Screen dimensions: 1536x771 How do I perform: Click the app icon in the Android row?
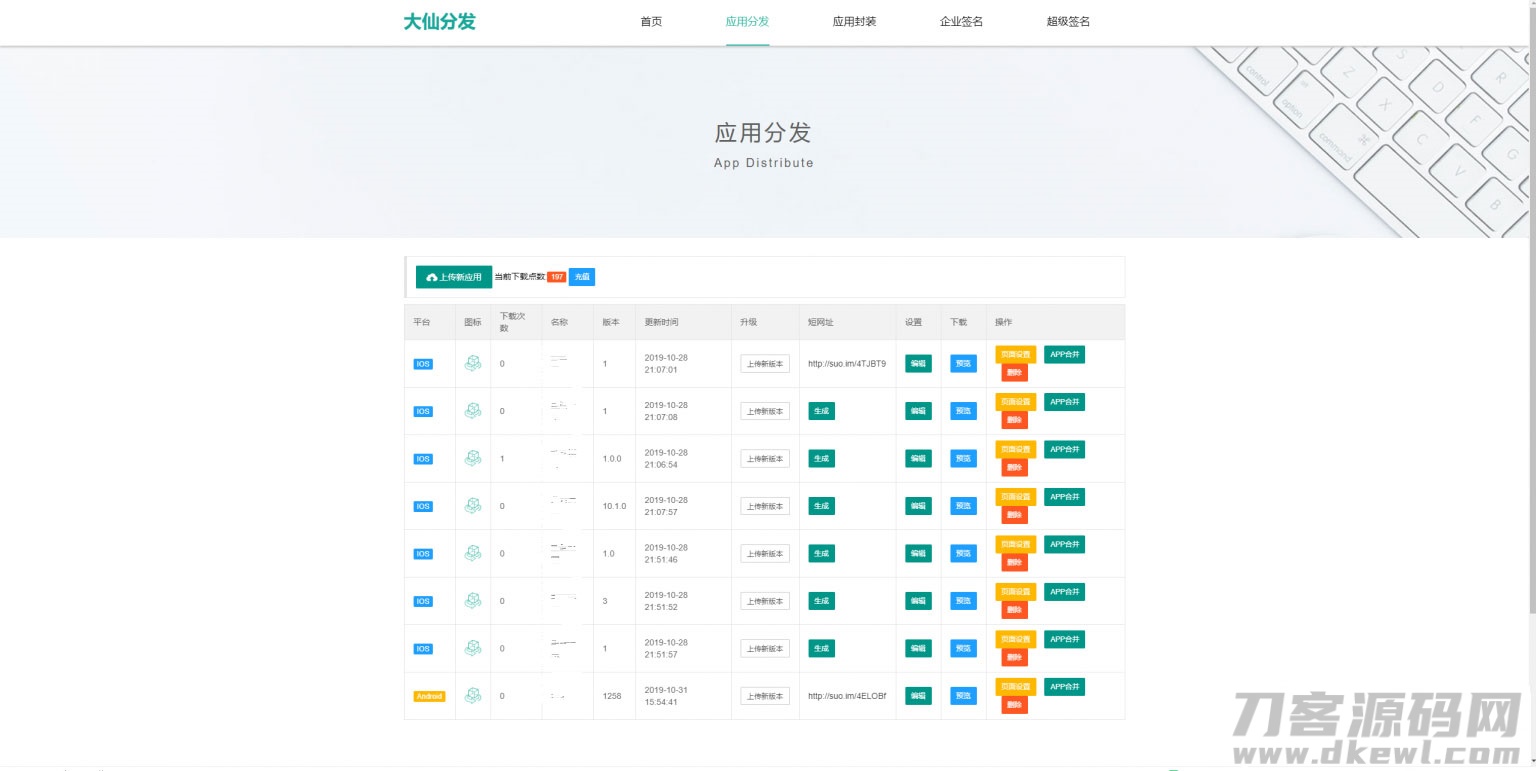pyautogui.click(x=473, y=696)
